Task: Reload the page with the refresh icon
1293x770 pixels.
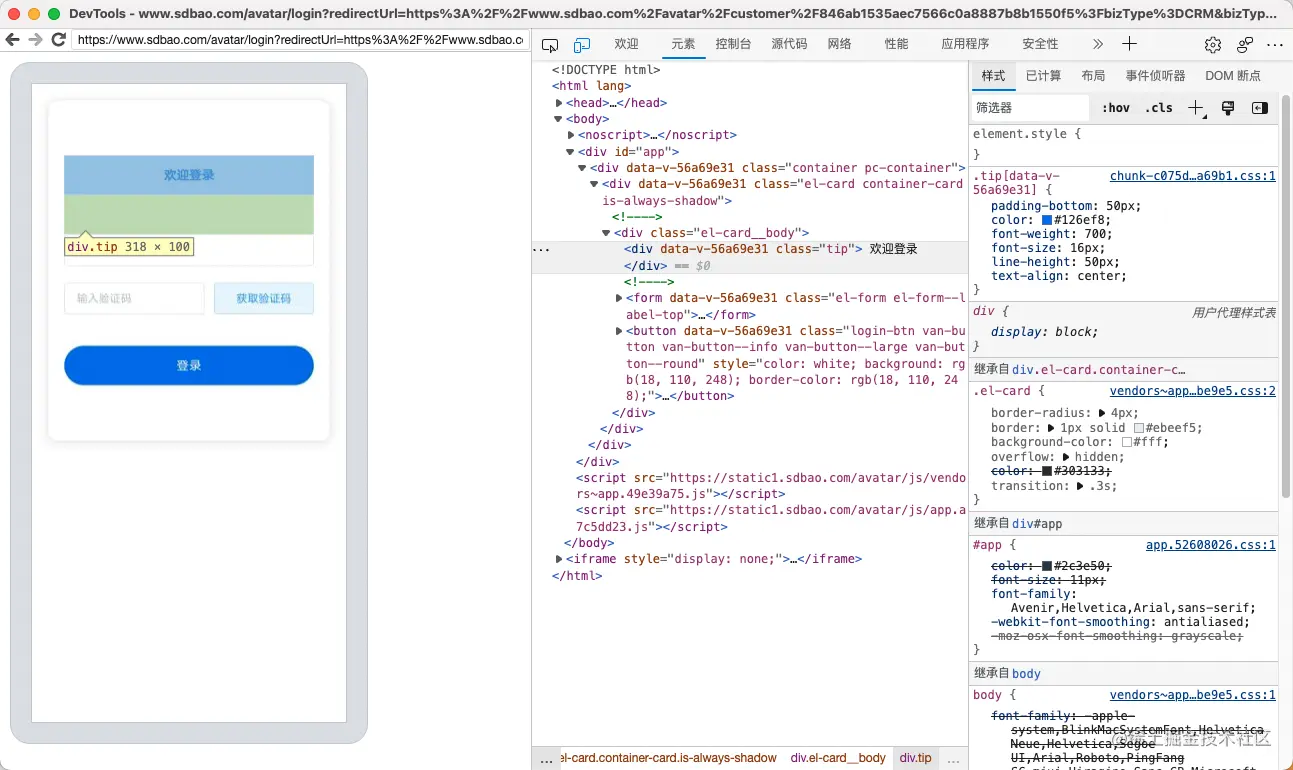Action: [x=59, y=40]
